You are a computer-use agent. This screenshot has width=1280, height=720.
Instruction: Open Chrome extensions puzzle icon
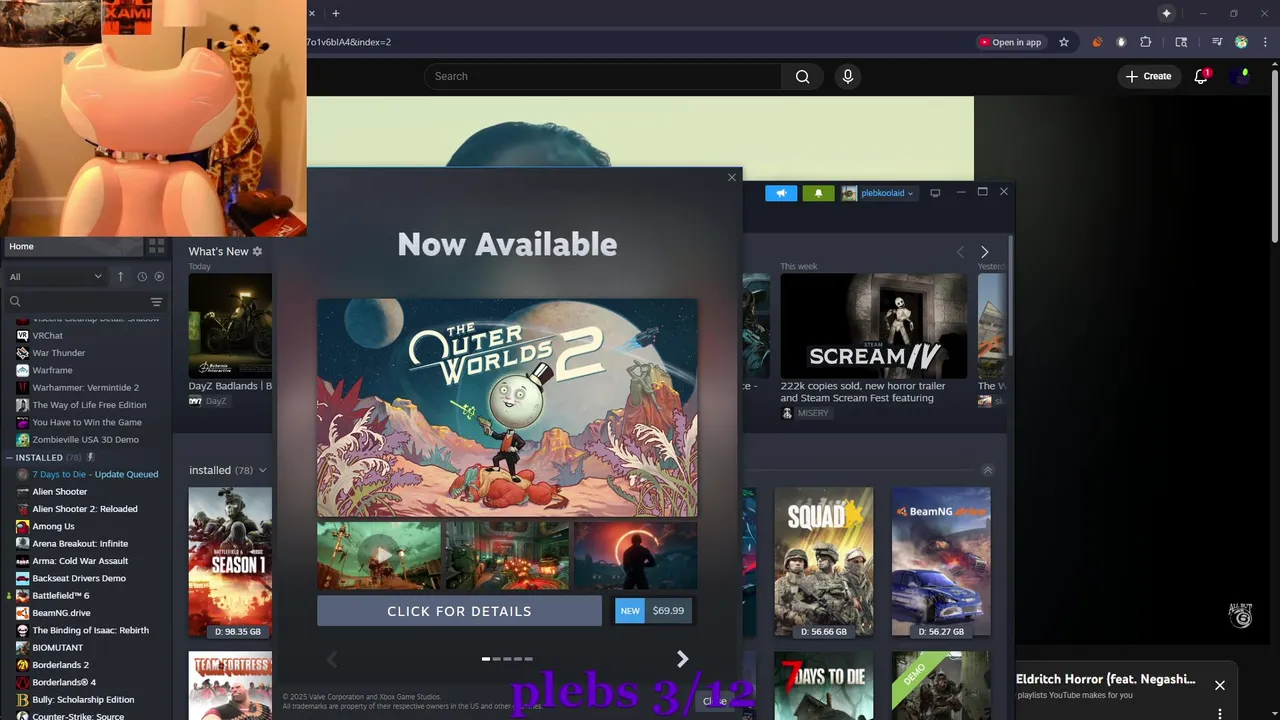(x=1146, y=42)
